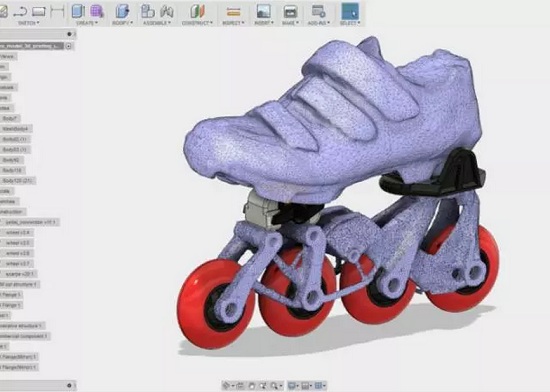This screenshot has height=392, width=550.
Task: Open the CREATE dropdown menu
Action: coord(87,23)
